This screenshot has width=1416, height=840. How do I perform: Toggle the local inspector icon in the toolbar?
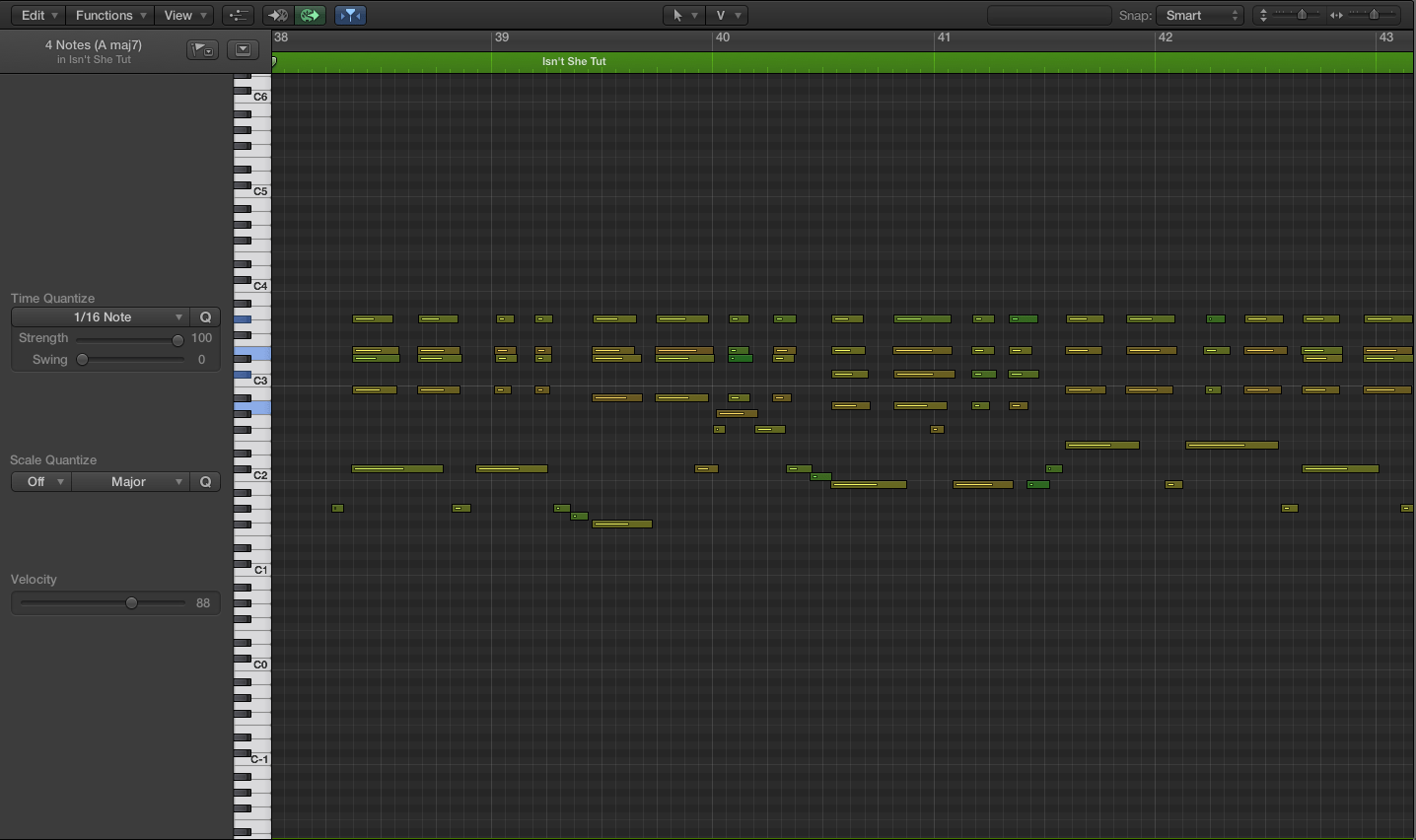pos(238,15)
